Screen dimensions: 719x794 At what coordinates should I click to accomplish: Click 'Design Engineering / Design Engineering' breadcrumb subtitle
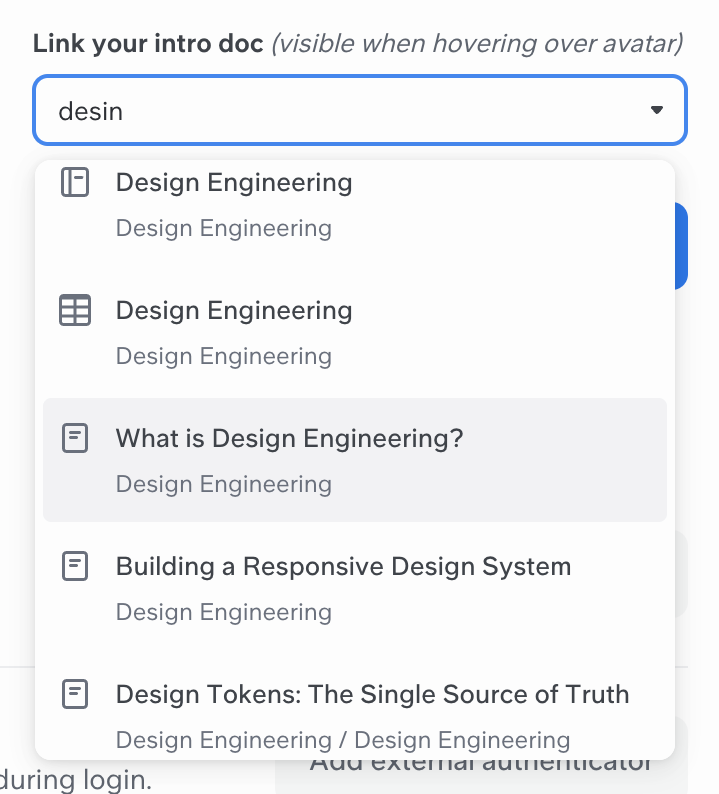pos(342,740)
